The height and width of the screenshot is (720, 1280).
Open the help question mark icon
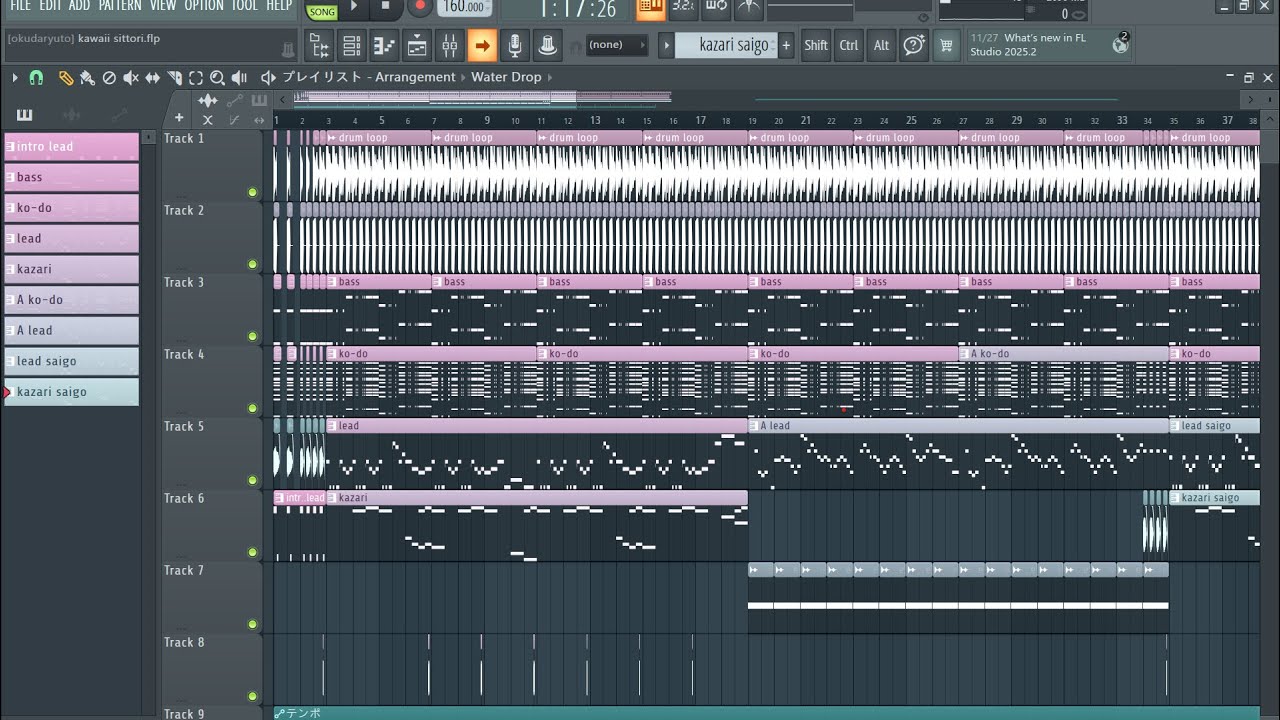pyautogui.click(x=913, y=45)
